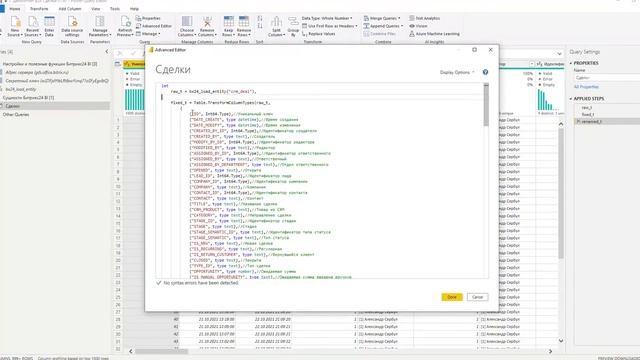This screenshot has width=640, height=360.
Task: Click Cancel in the Advanced Editor
Action: [478, 297]
